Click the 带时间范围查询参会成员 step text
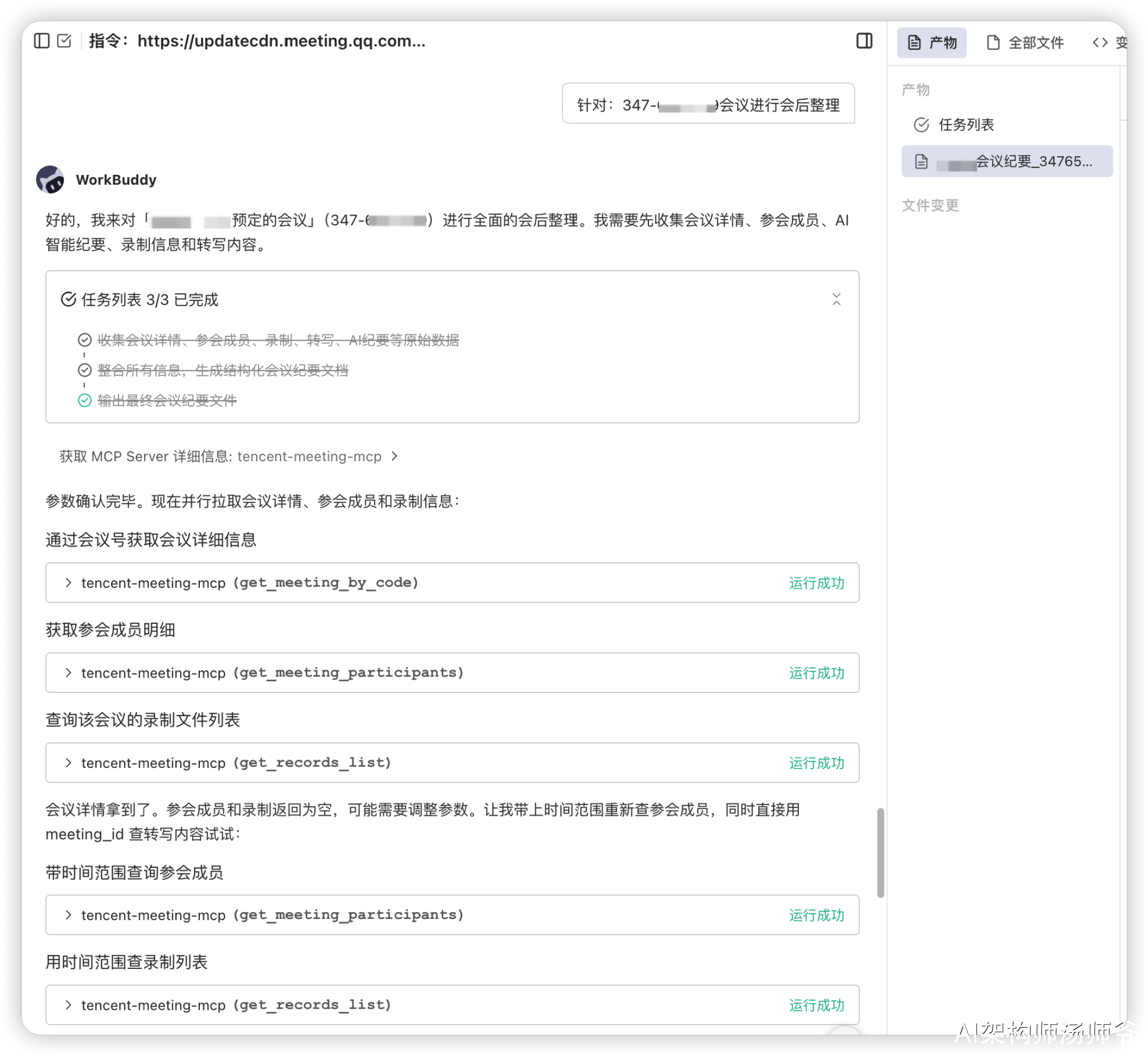1148x1056 pixels. pyautogui.click(x=134, y=872)
